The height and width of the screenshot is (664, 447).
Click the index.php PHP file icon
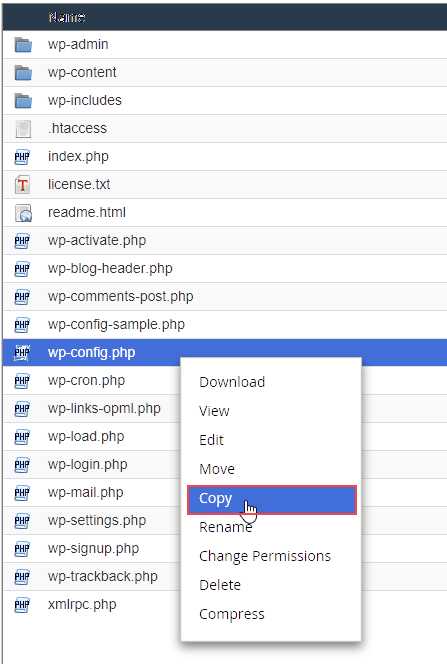pos(22,157)
